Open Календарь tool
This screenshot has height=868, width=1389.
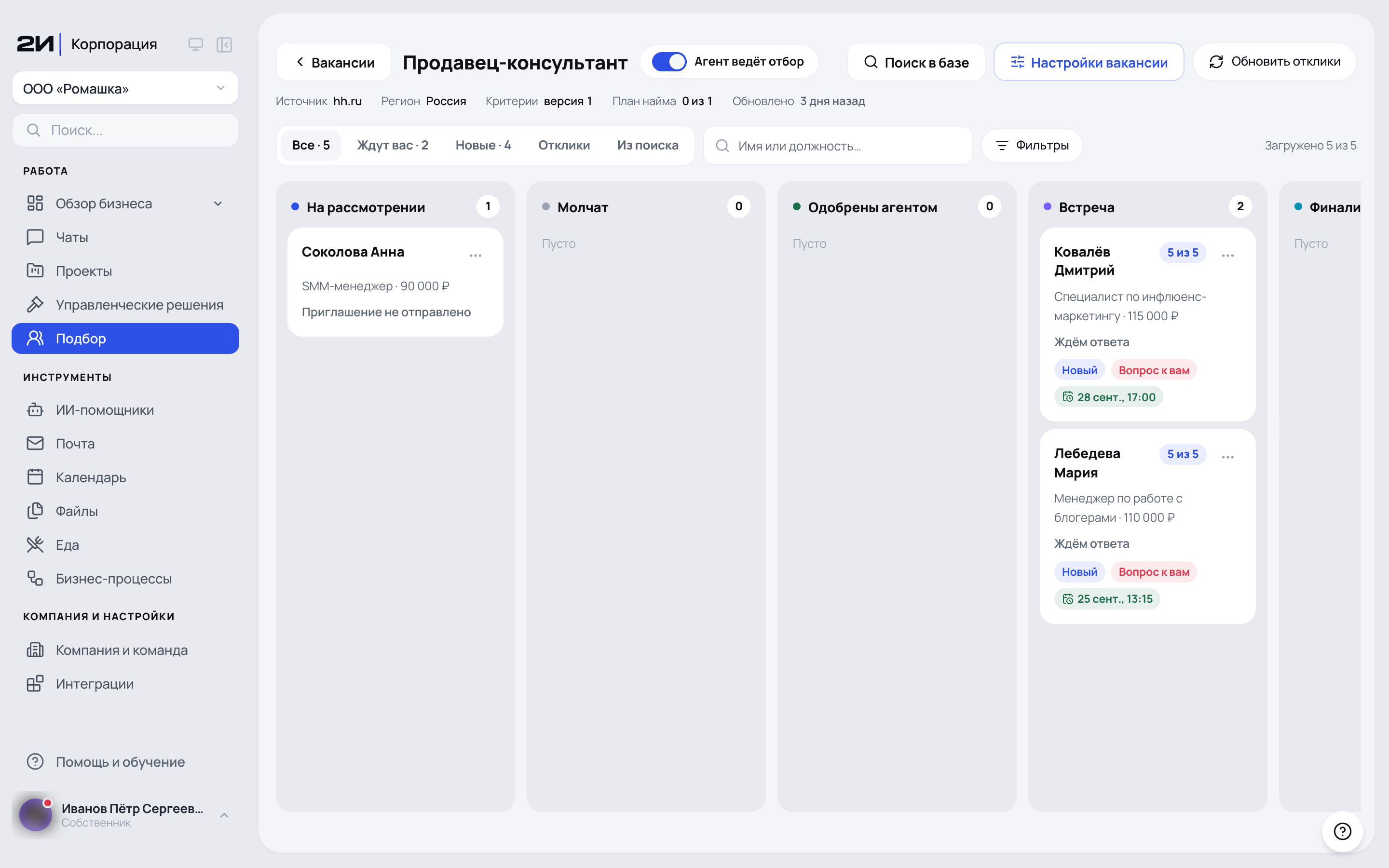coord(125,477)
